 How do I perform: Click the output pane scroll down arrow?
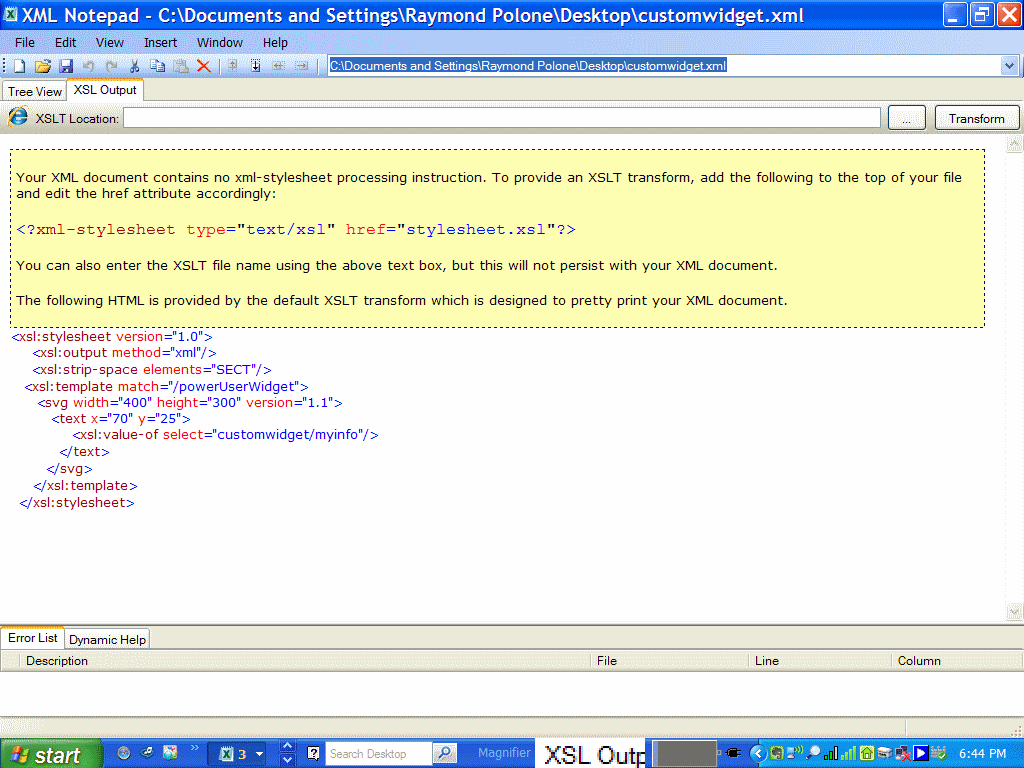pyautogui.click(x=1014, y=612)
